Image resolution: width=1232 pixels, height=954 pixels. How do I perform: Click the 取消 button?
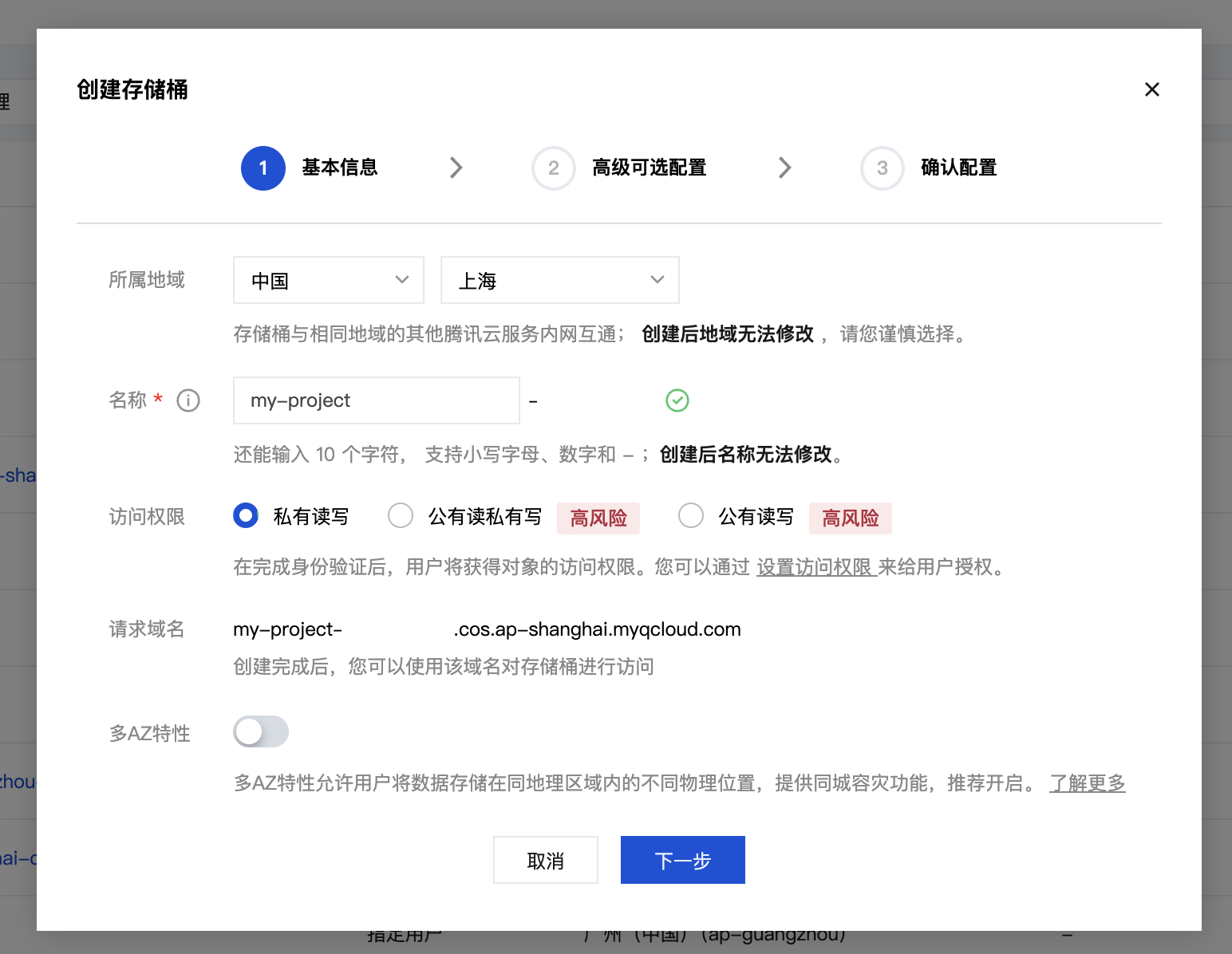coord(545,859)
